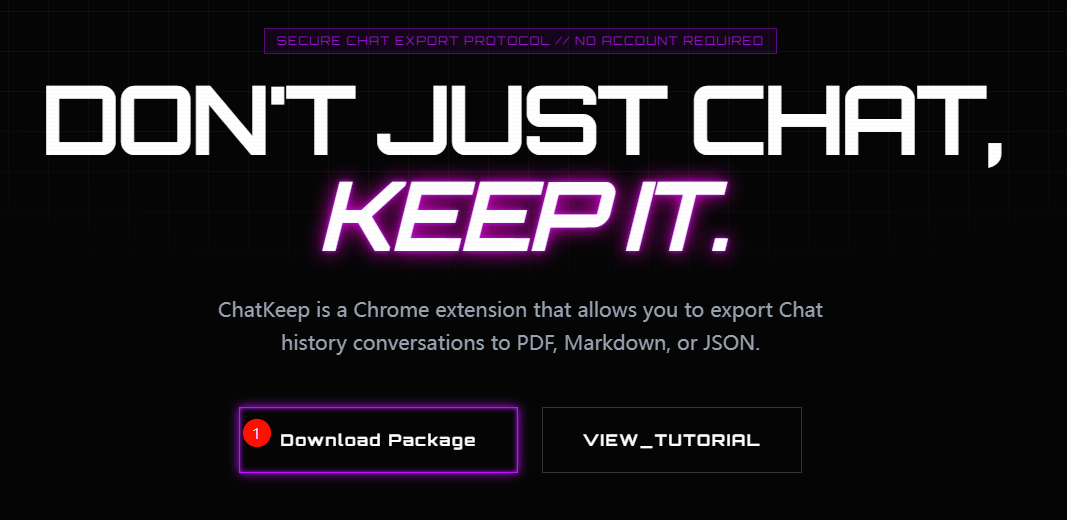
Task: Click the SECURE CHAT EXPORT PROTOCOL label
Action: pyautogui.click(x=412, y=41)
